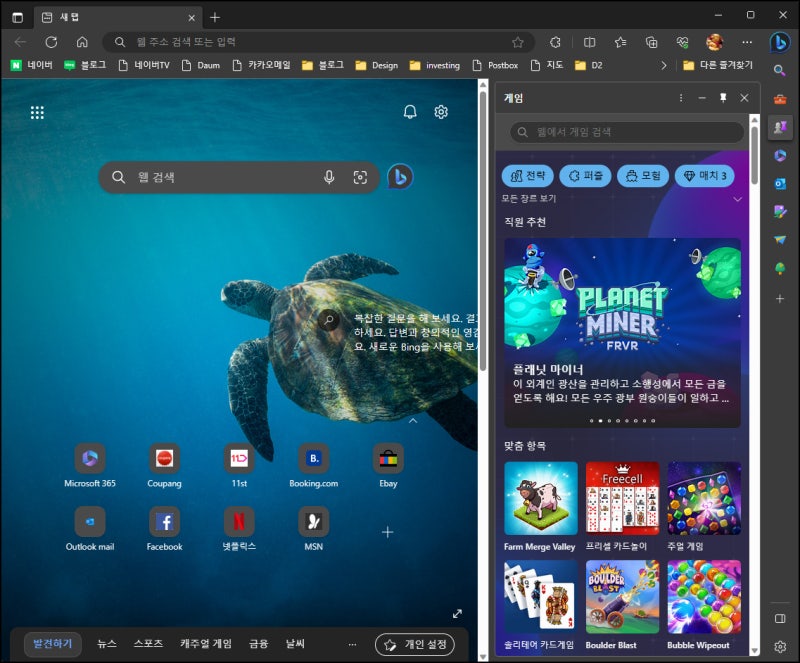
Task: Start voice search with the microphone icon
Action: coord(329,177)
